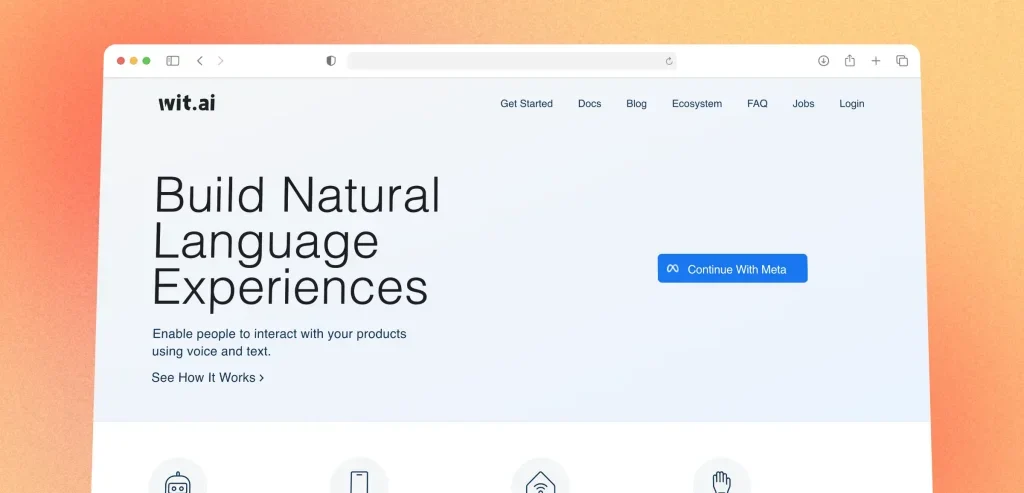Open the Docs navigation item

coord(589,104)
